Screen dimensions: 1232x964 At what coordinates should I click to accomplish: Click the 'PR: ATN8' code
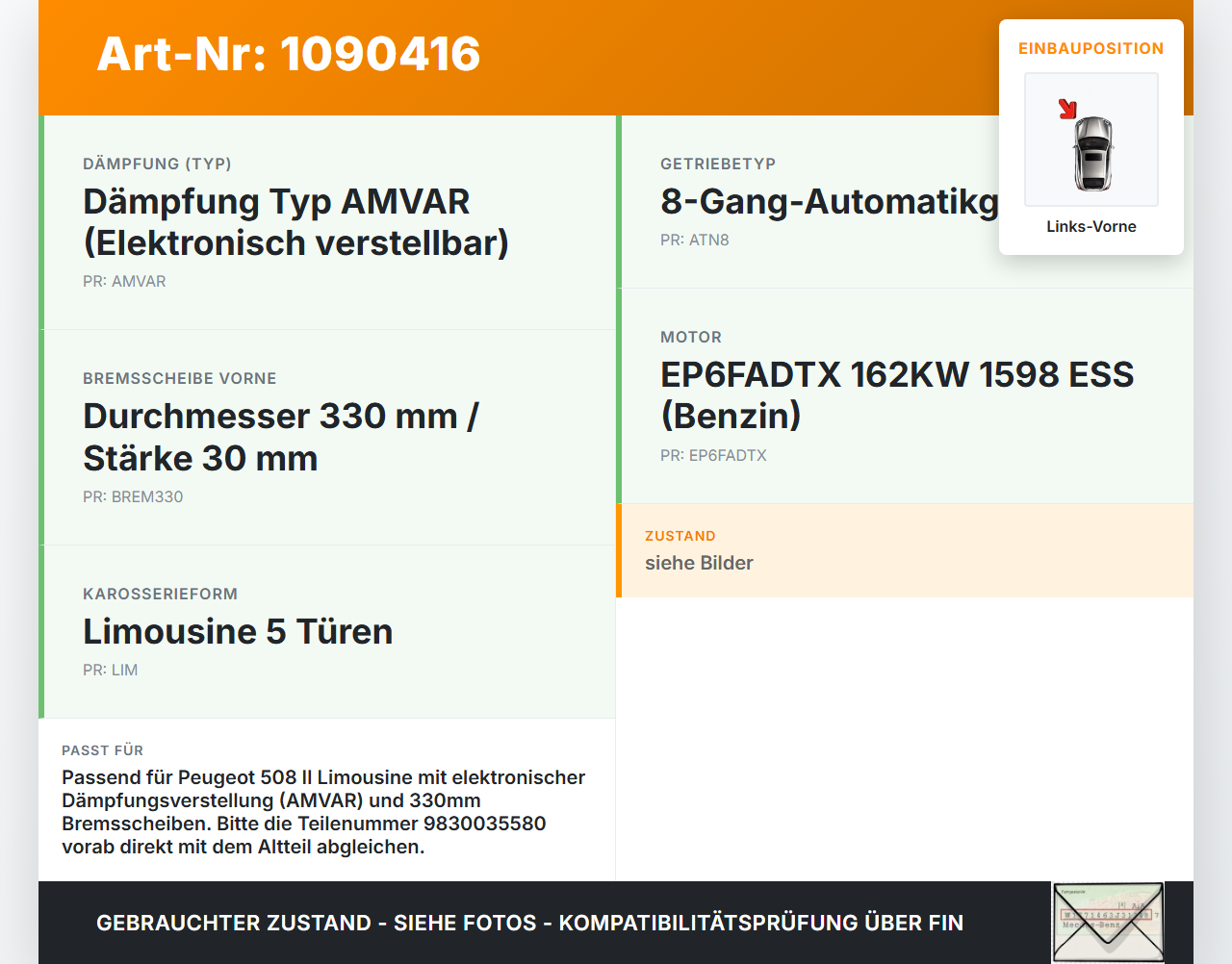point(695,240)
